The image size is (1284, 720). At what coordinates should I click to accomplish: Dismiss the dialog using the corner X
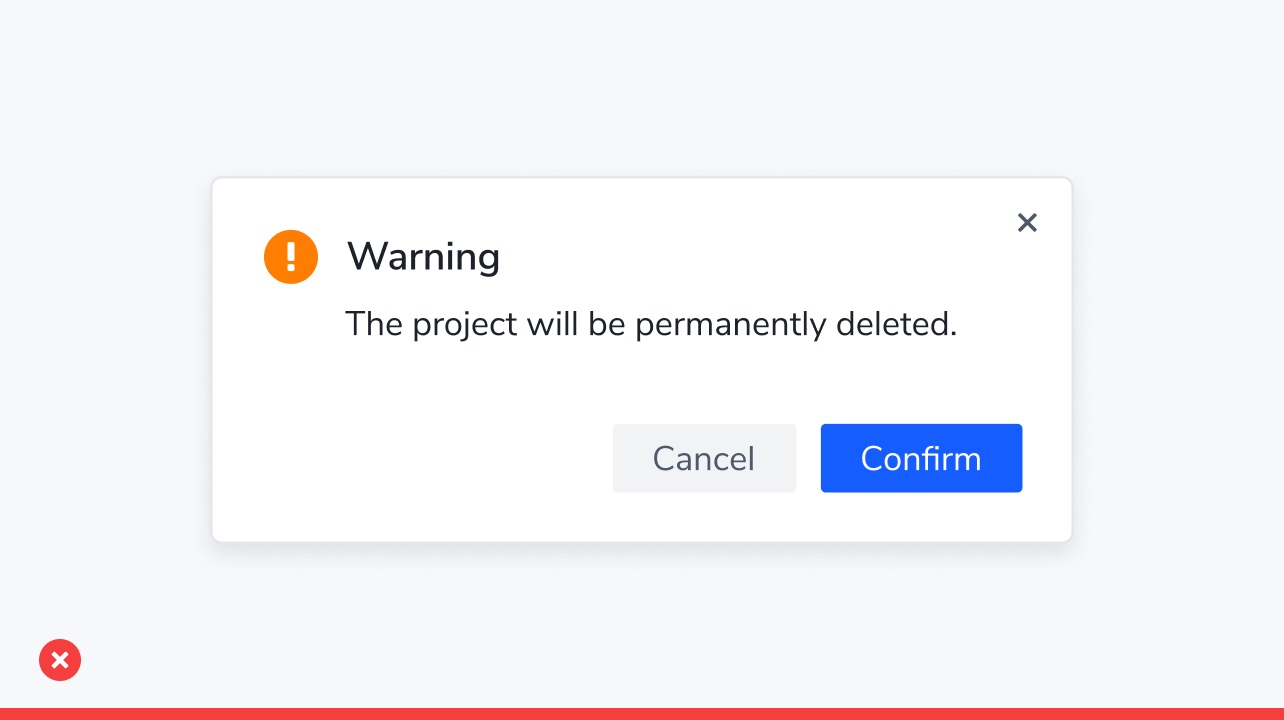(1027, 223)
